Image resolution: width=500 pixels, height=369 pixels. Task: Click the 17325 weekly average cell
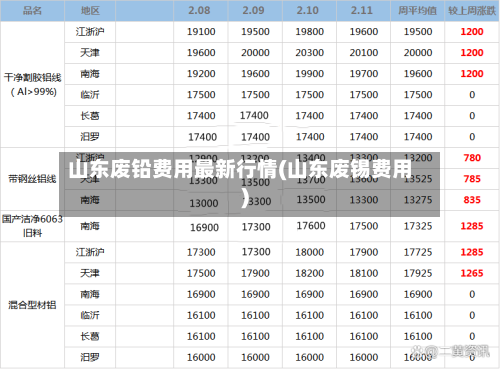click(418, 226)
